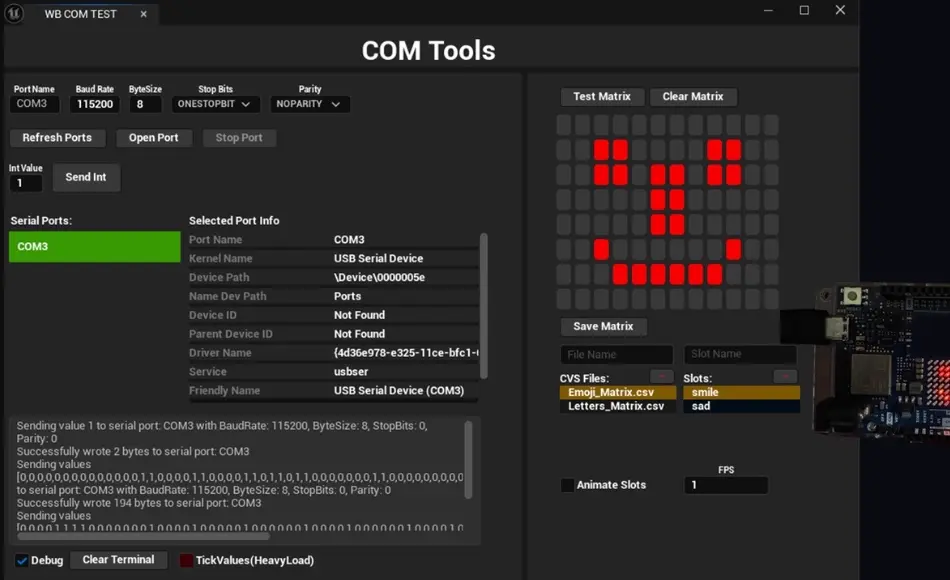Screen dimensions: 950x580
Task: Open the Stop Bits ONESTOPBIT dropdown
Action: click(216, 104)
